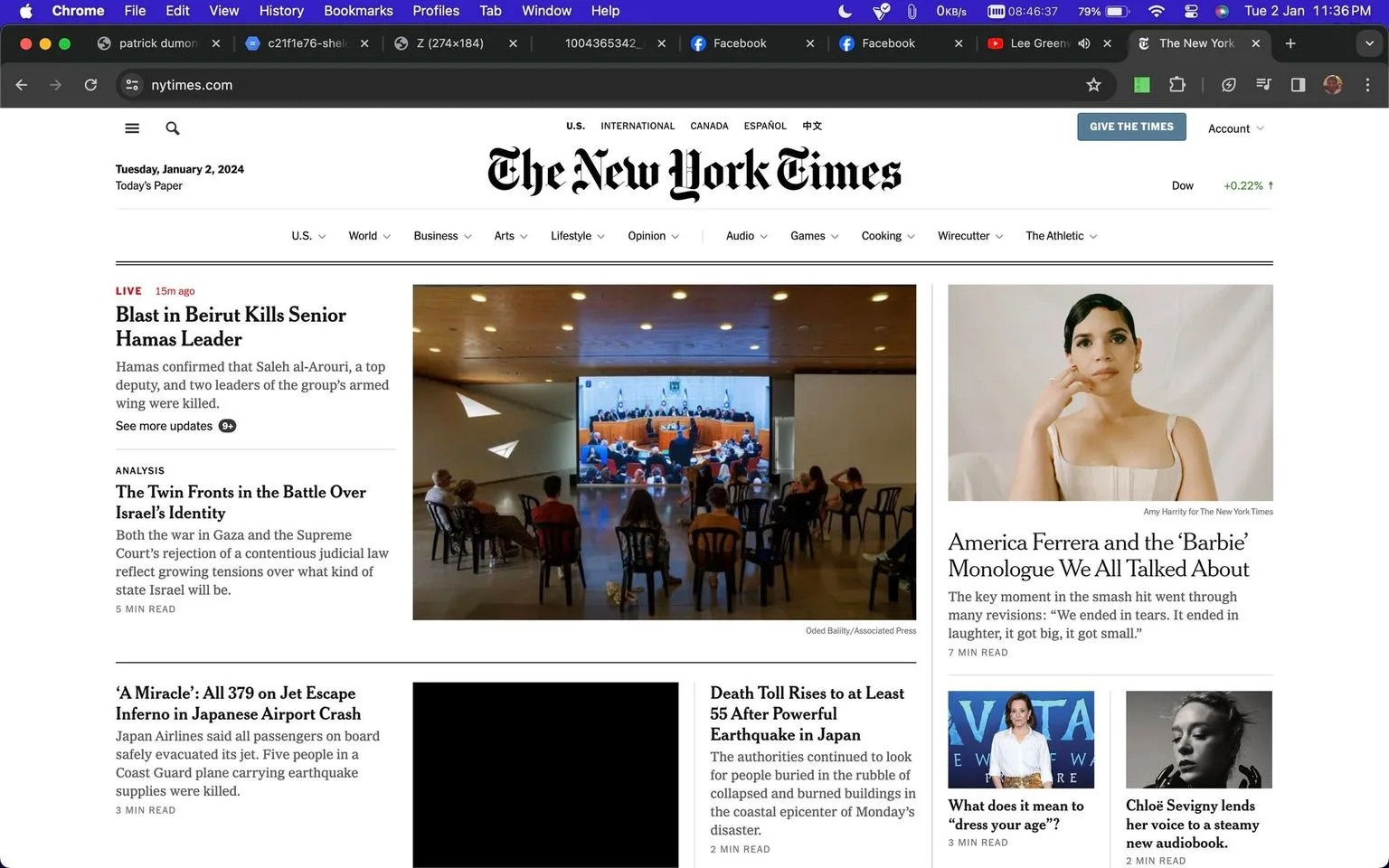Expand The Athletic section dropdown
The width and height of the screenshot is (1389, 868).
click(x=1062, y=236)
